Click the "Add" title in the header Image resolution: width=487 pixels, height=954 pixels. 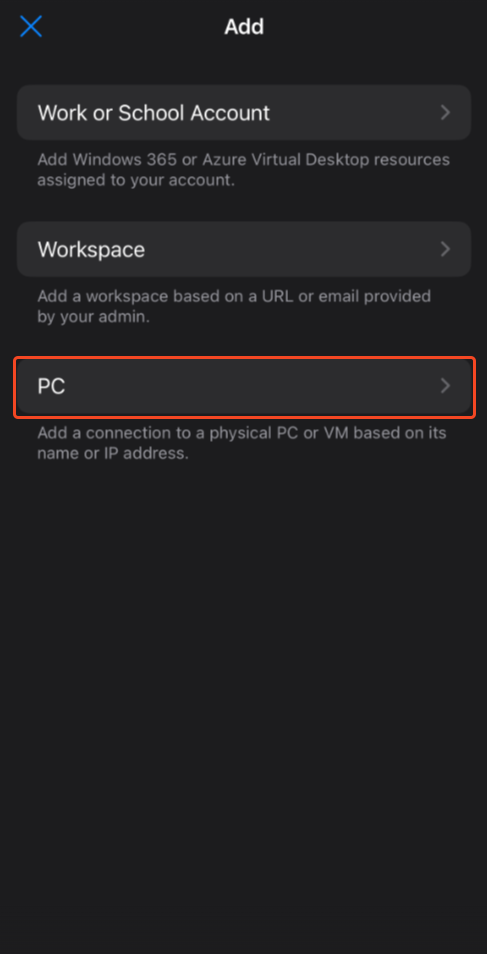(x=244, y=27)
